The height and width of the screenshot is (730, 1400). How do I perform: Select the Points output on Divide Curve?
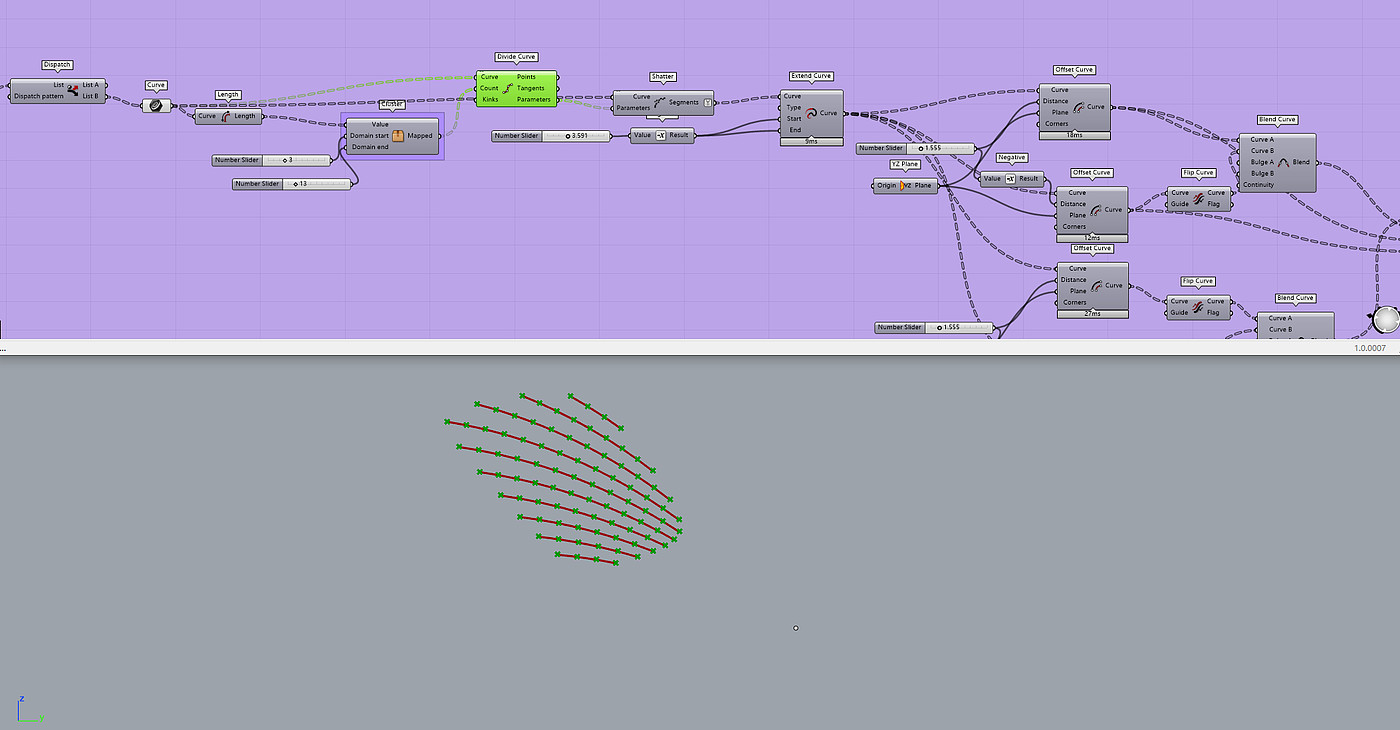527,77
